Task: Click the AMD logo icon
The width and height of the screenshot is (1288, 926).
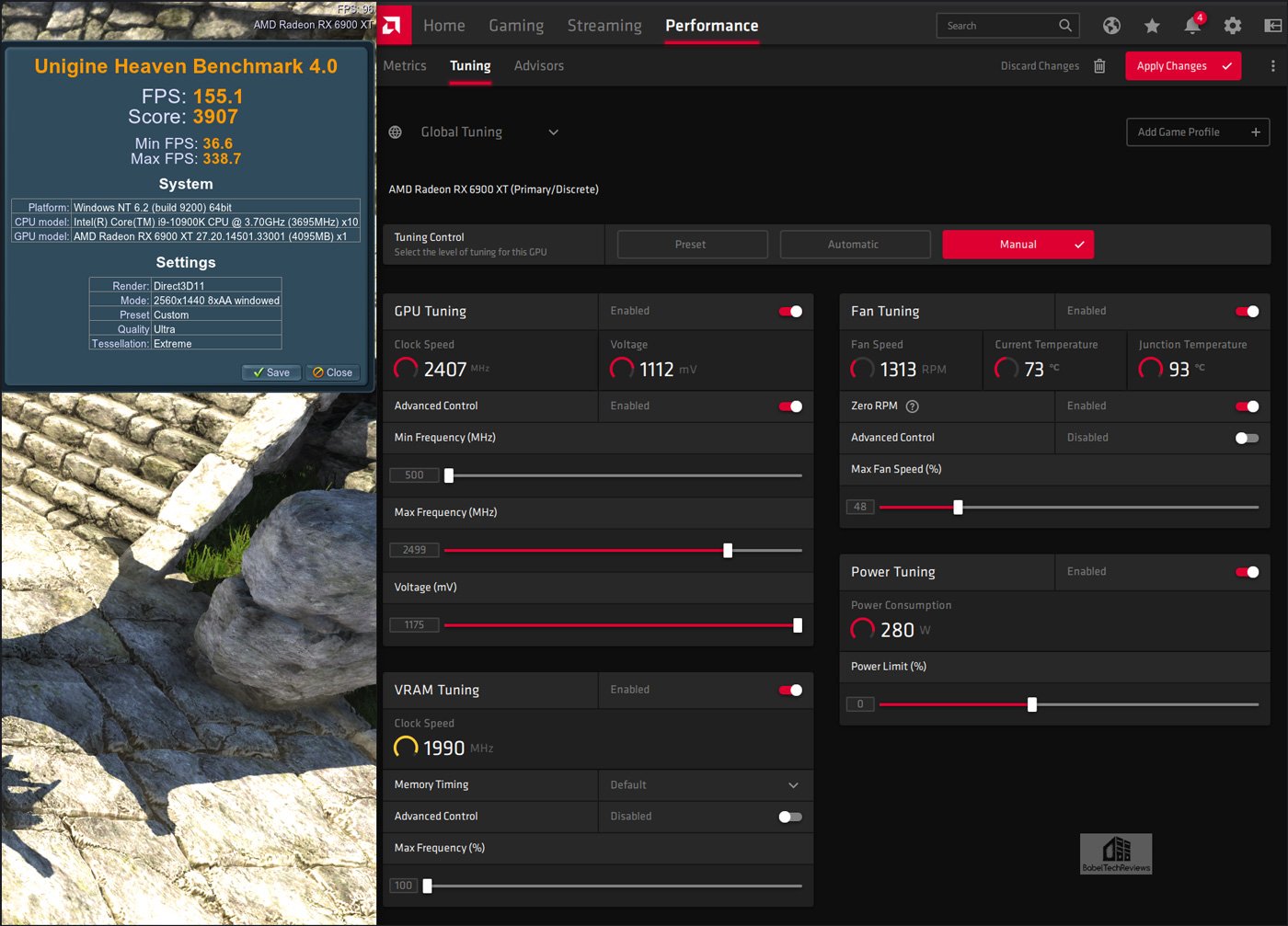Action: pyautogui.click(x=392, y=25)
